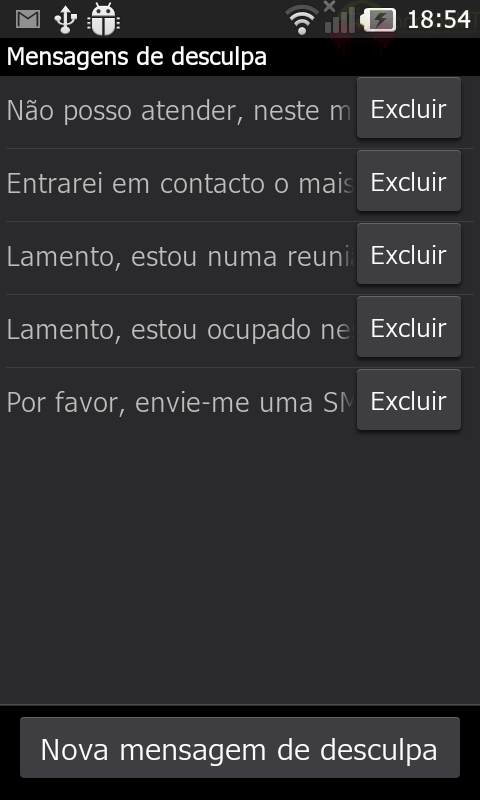Delete the 'Lamento, estou numa reunião' message
This screenshot has height=800, width=480.
(x=409, y=254)
